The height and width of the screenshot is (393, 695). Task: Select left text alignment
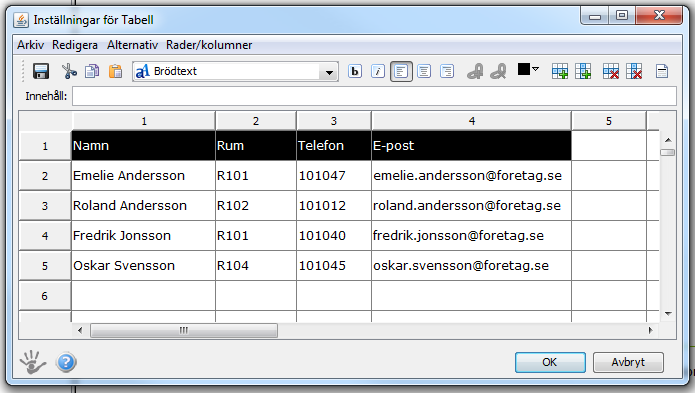(x=401, y=71)
